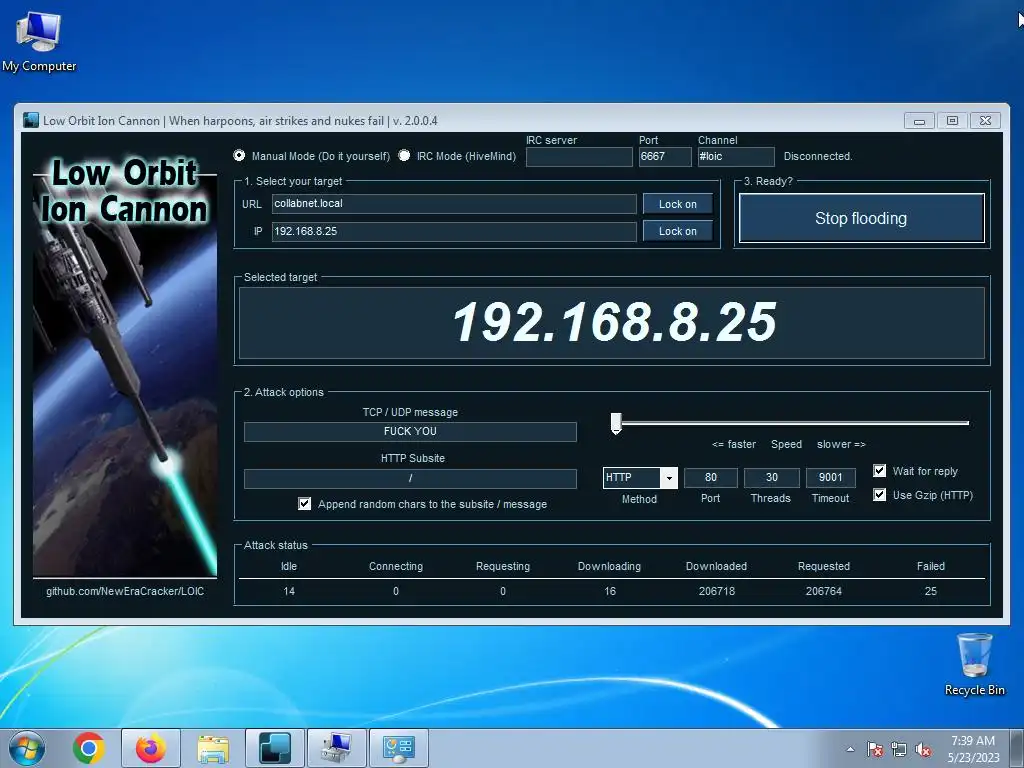
Task: Click the Requested value 206764
Action: coord(824,591)
